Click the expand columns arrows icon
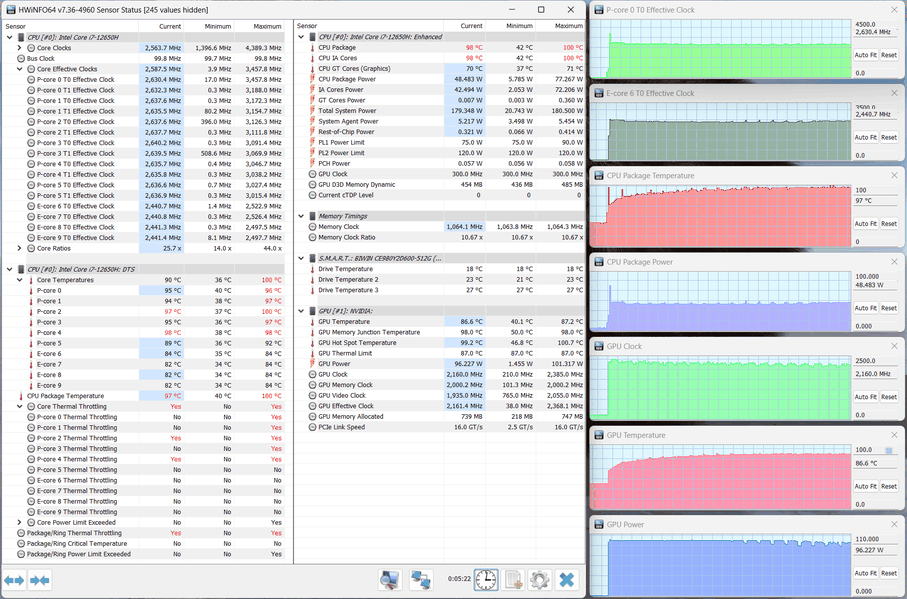Image resolution: width=907 pixels, height=599 pixels. (x=14, y=580)
